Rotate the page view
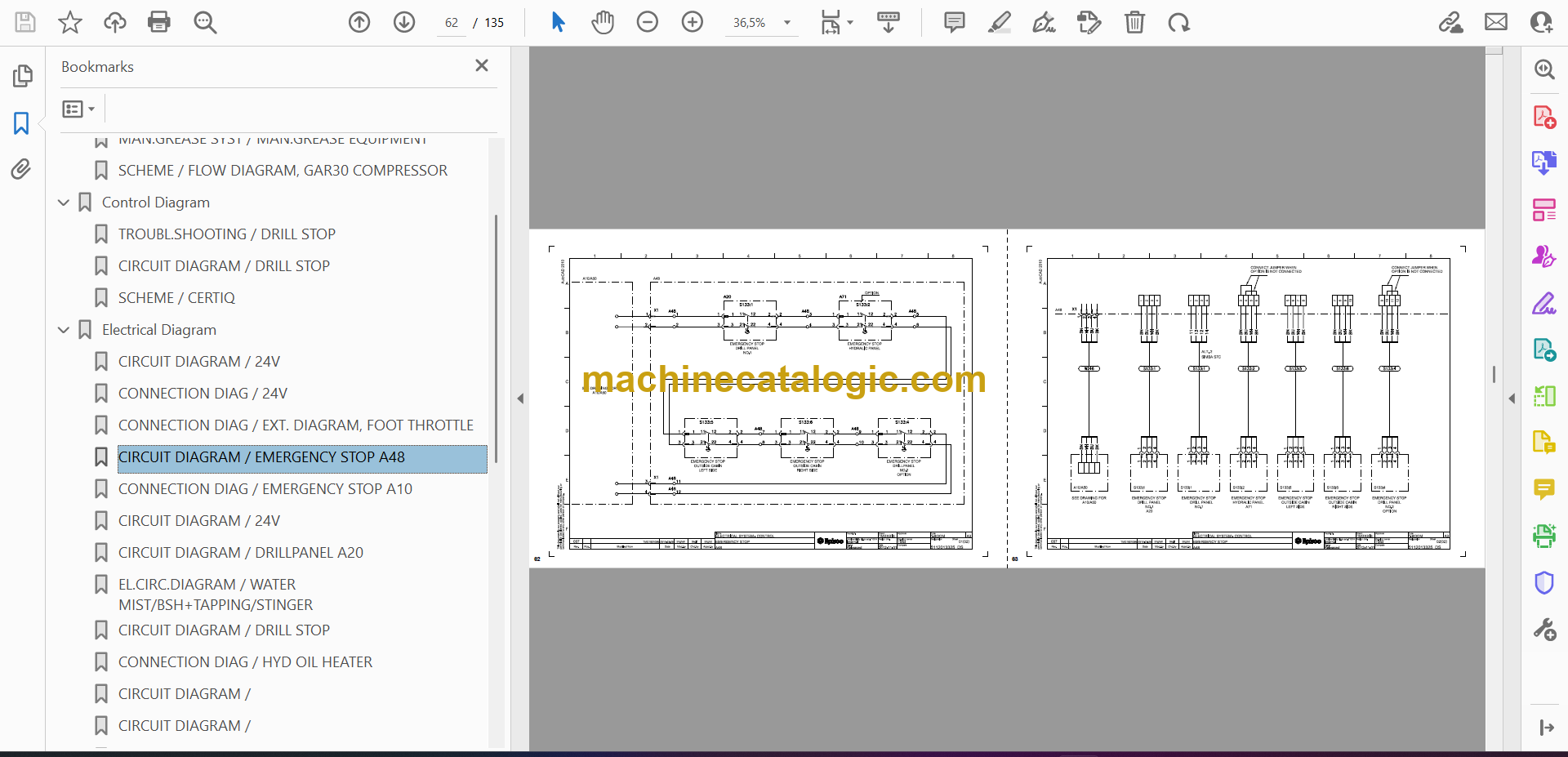 click(x=1179, y=22)
